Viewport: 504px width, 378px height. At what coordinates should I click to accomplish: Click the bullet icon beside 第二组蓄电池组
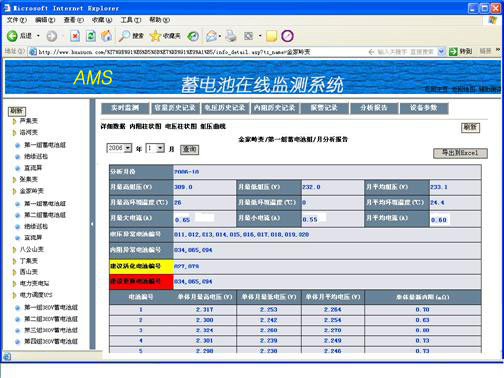(x=18, y=215)
